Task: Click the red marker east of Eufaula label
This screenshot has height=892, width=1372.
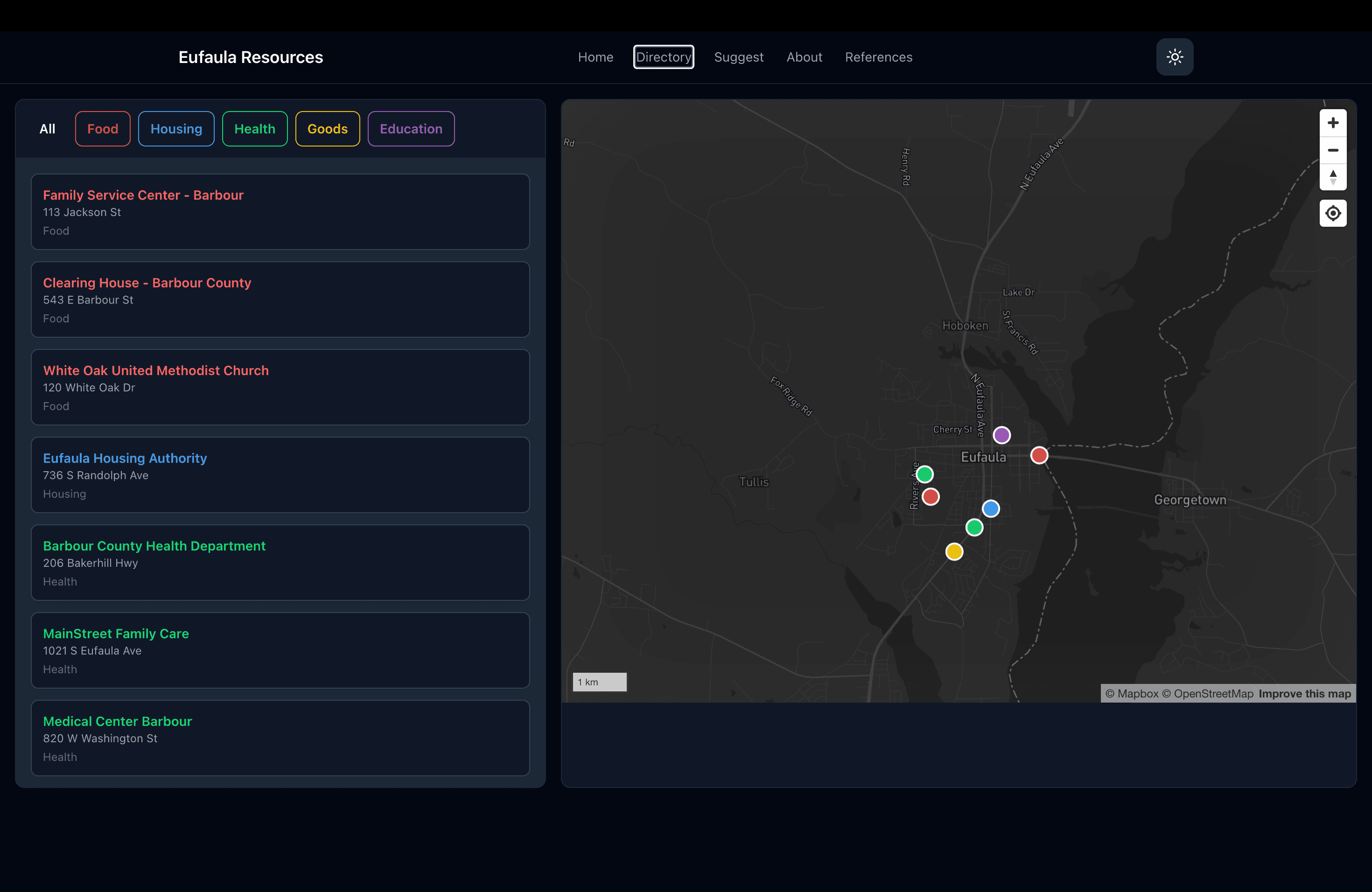Action: [1039, 455]
